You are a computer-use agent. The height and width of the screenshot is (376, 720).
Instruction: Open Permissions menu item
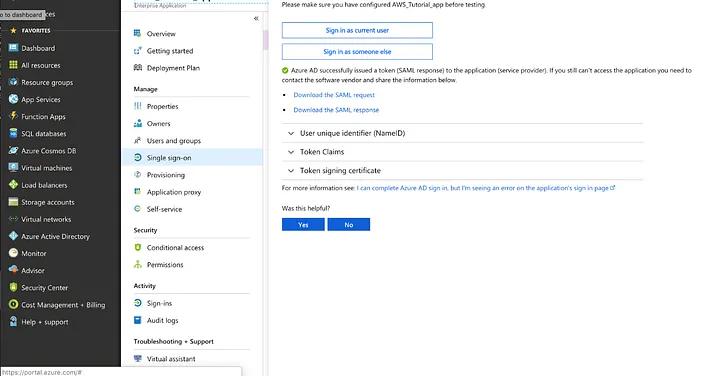pyautogui.click(x=192, y=264)
